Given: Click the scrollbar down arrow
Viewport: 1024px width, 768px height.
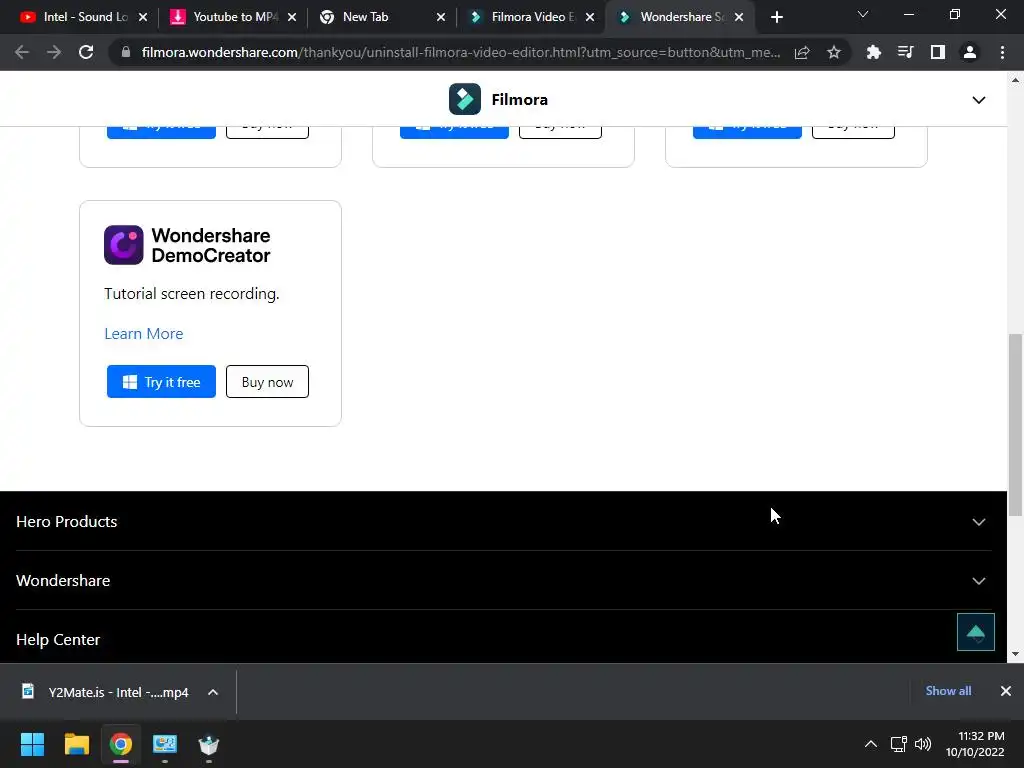Looking at the screenshot, I should pyautogui.click(x=1015, y=654).
